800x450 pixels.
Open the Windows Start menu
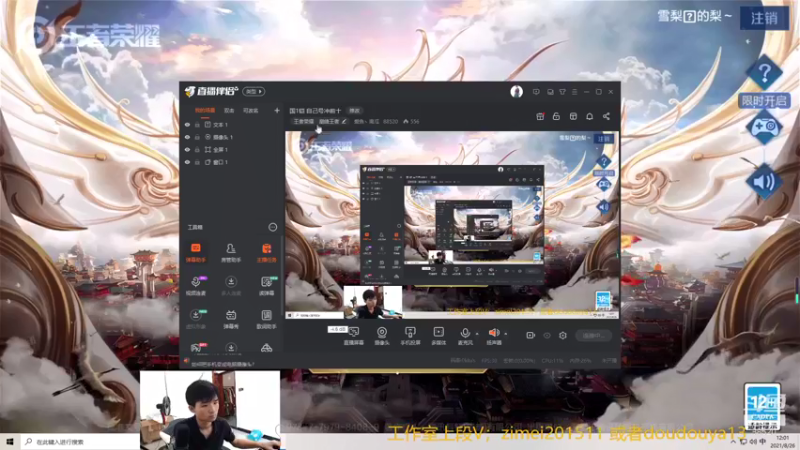point(10,441)
